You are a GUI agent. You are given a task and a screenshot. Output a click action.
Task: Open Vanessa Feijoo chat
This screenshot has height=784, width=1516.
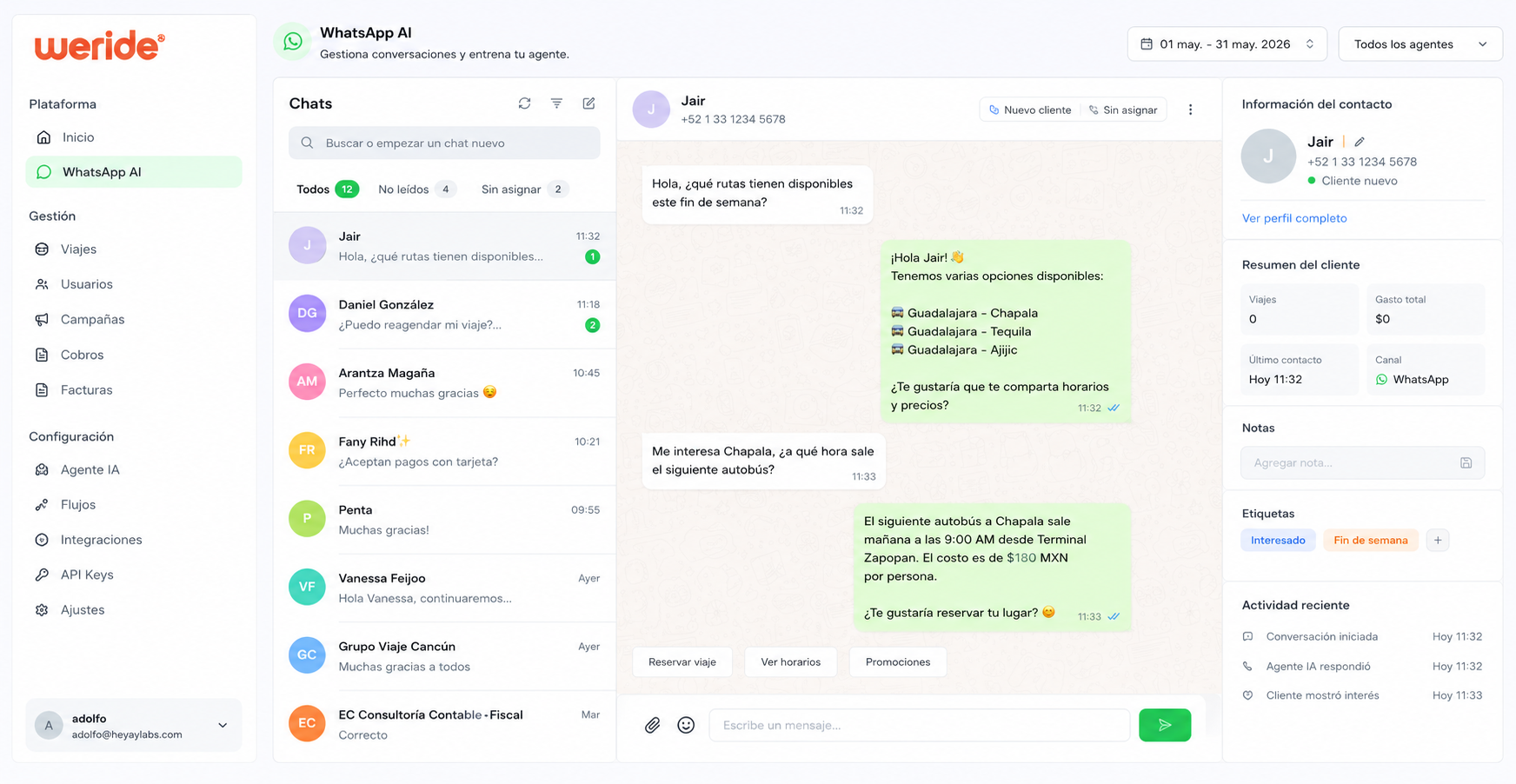pyautogui.click(x=444, y=588)
